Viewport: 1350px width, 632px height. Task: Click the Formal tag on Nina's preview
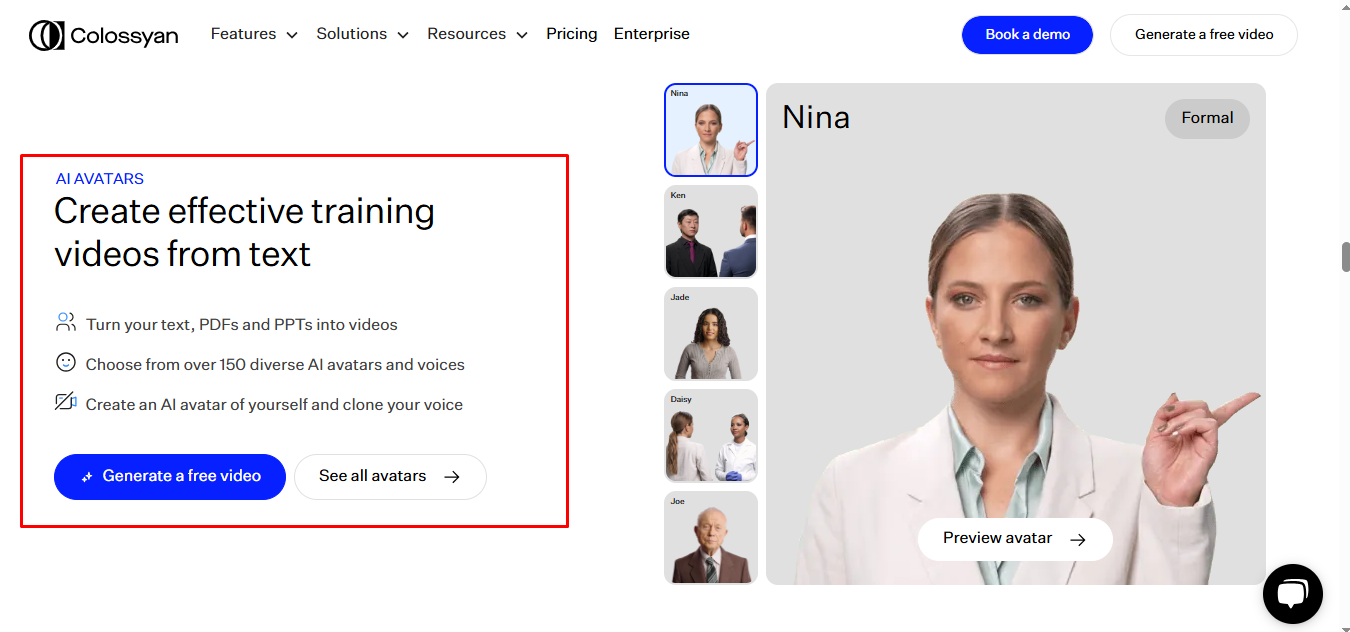[x=1207, y=118]
